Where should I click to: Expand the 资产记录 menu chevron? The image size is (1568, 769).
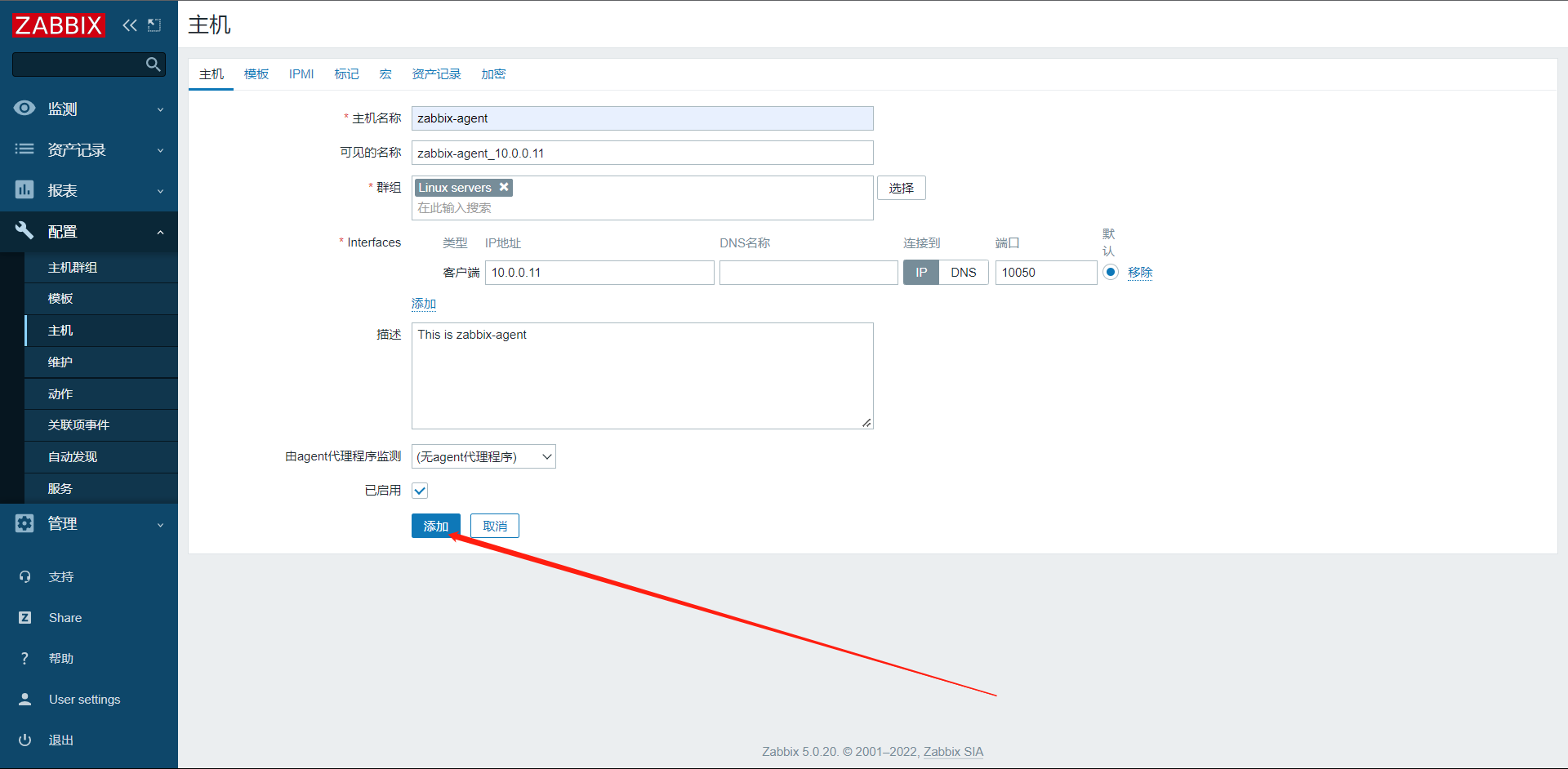tap(160, 150)
